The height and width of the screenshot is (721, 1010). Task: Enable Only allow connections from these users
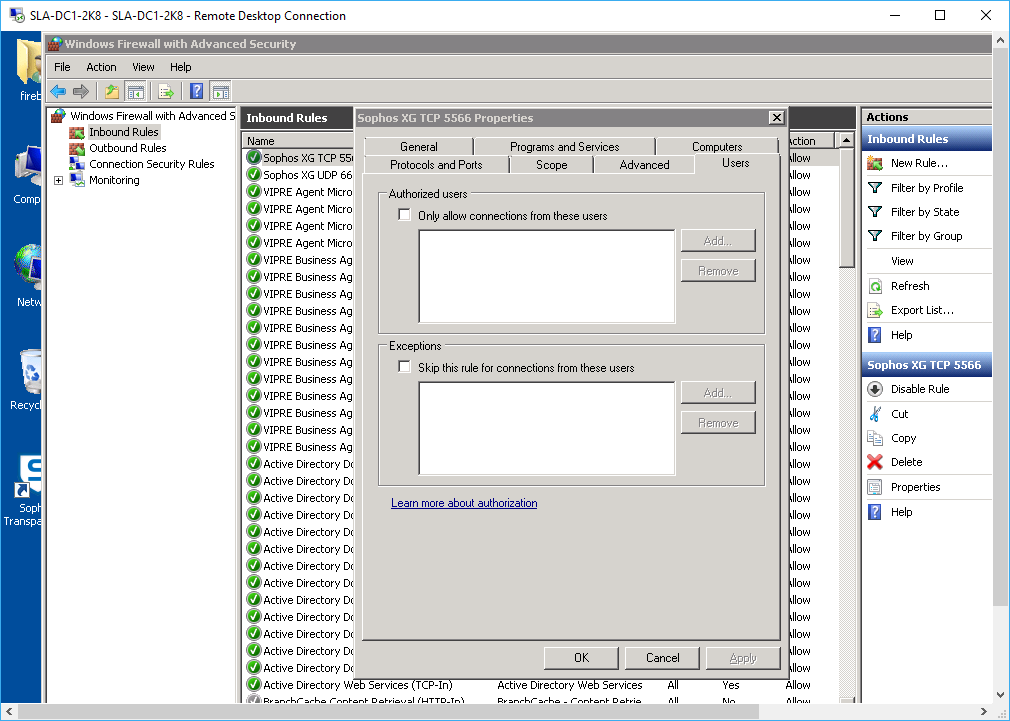[x=405, y=215]
